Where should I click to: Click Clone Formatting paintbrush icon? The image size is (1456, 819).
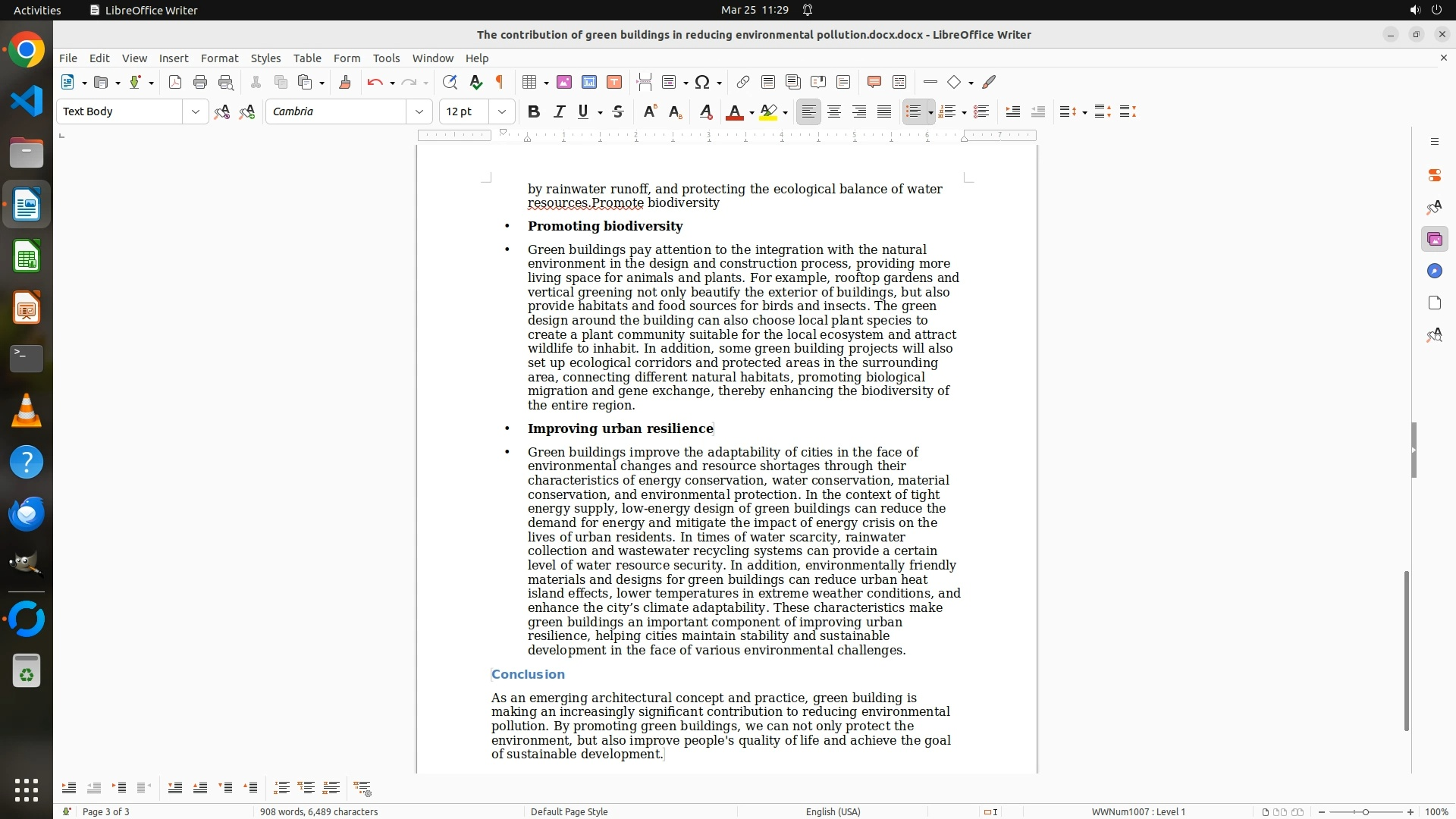(345, 82)
